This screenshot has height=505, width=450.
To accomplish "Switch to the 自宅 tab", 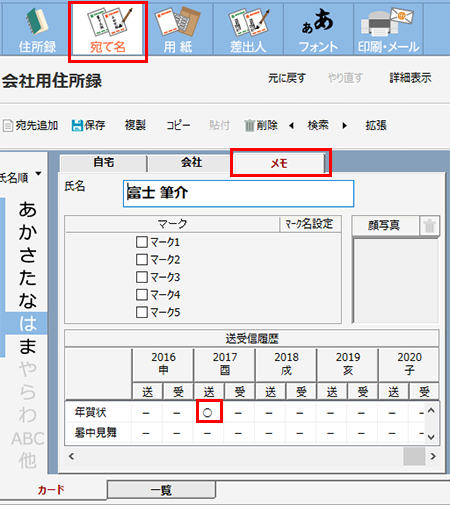I will tap(103, 163).
